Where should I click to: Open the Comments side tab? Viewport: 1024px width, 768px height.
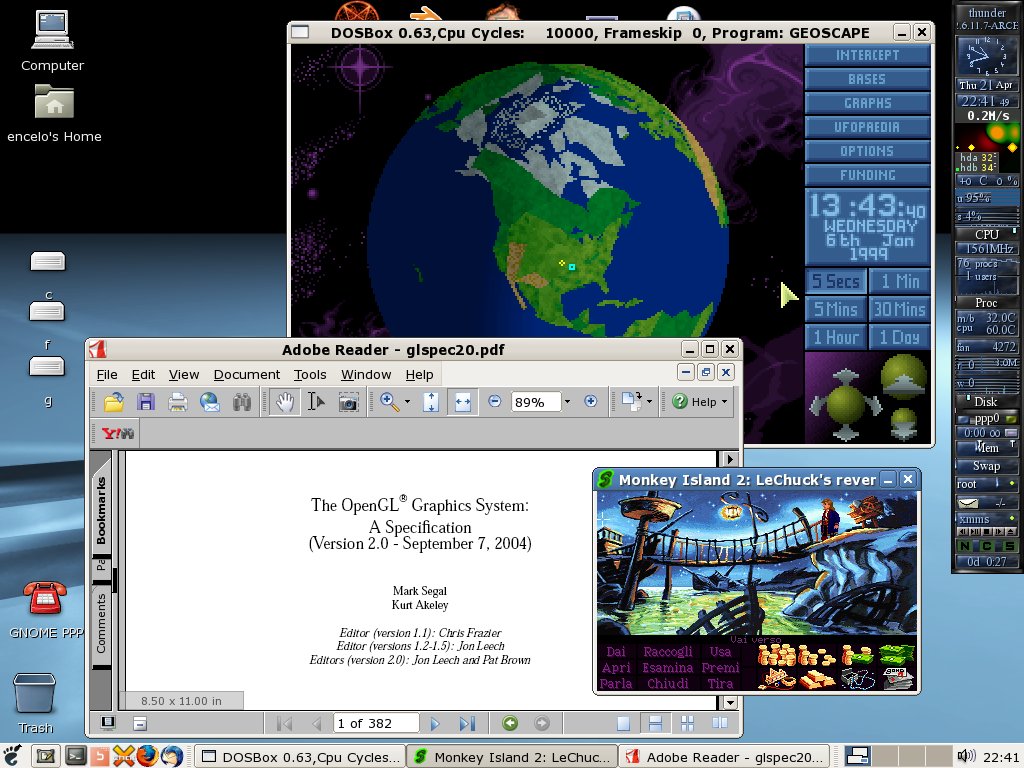[x=101, y=624]
